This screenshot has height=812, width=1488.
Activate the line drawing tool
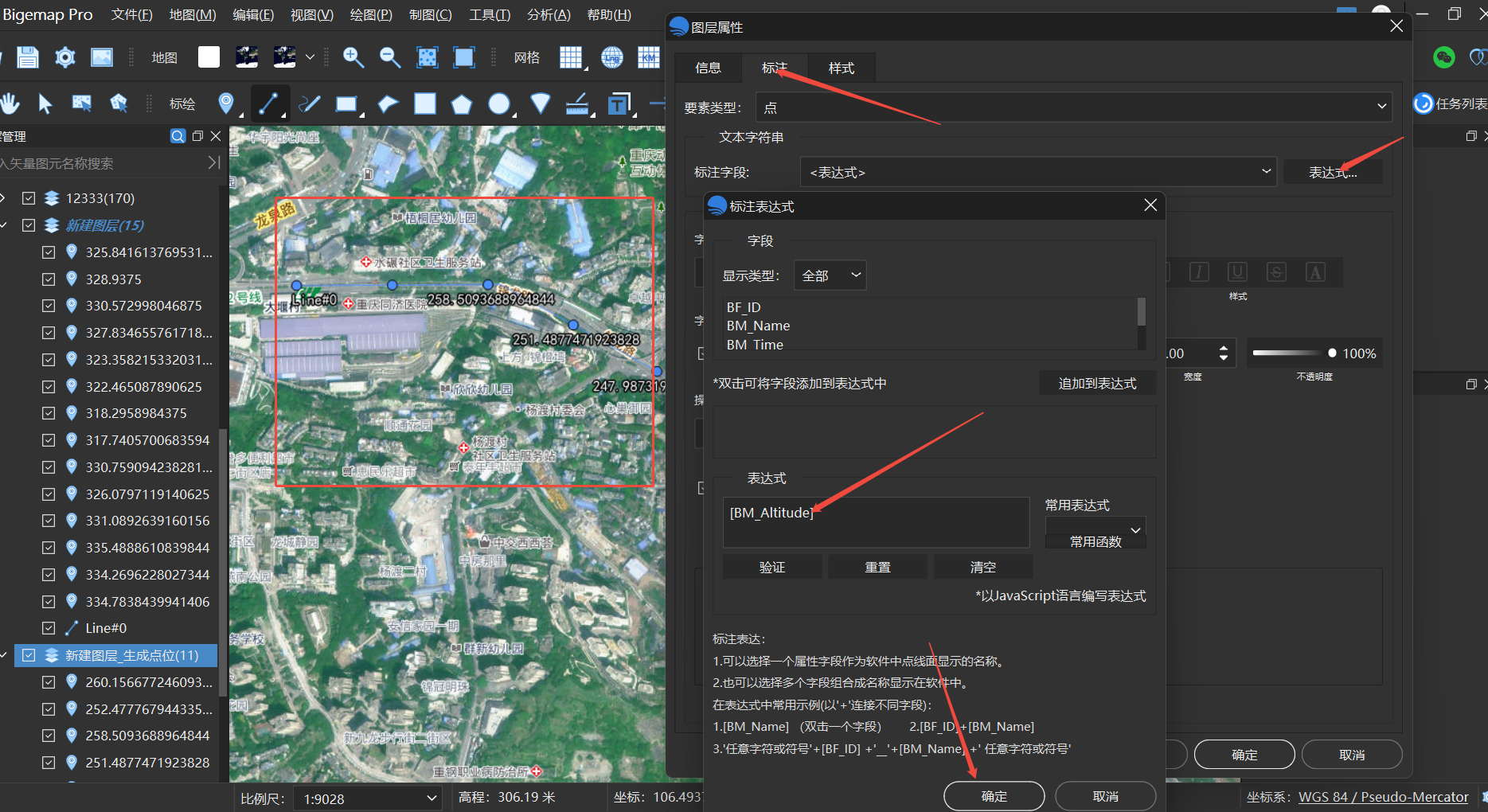point(270,103)
